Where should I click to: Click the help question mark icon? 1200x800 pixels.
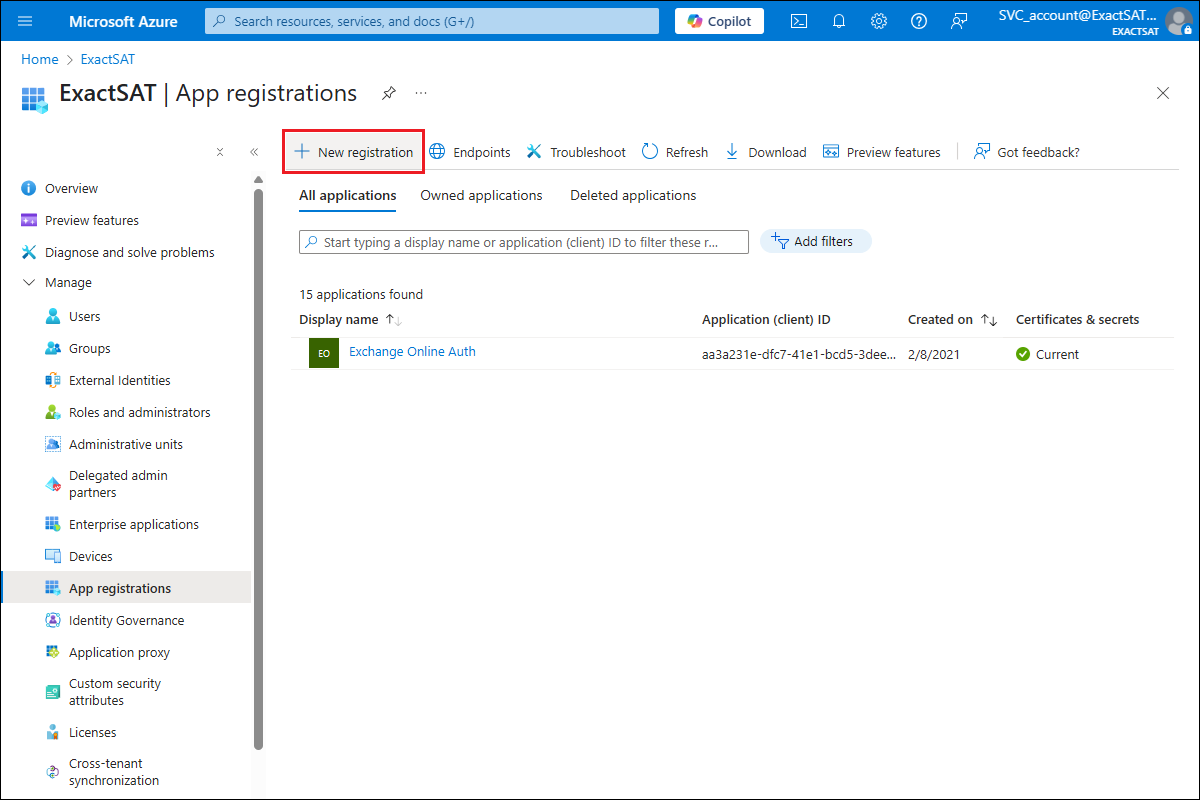pos(919,21)
